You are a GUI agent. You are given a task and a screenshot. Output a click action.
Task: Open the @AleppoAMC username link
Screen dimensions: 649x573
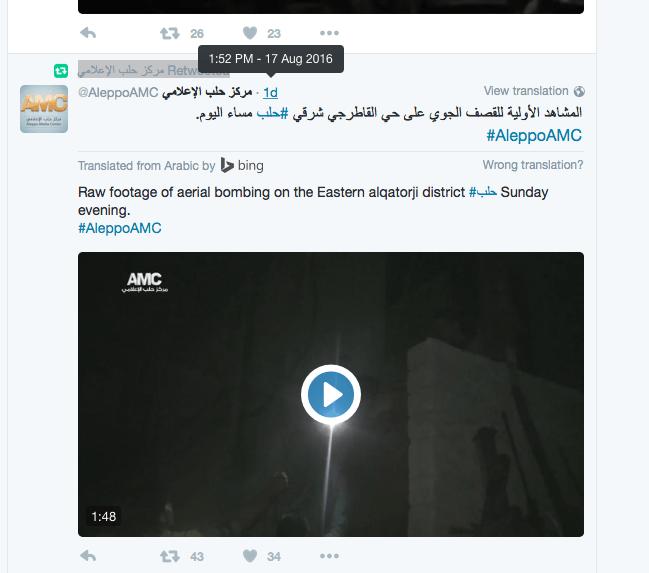pyautogui.click(x=118, y=92)
